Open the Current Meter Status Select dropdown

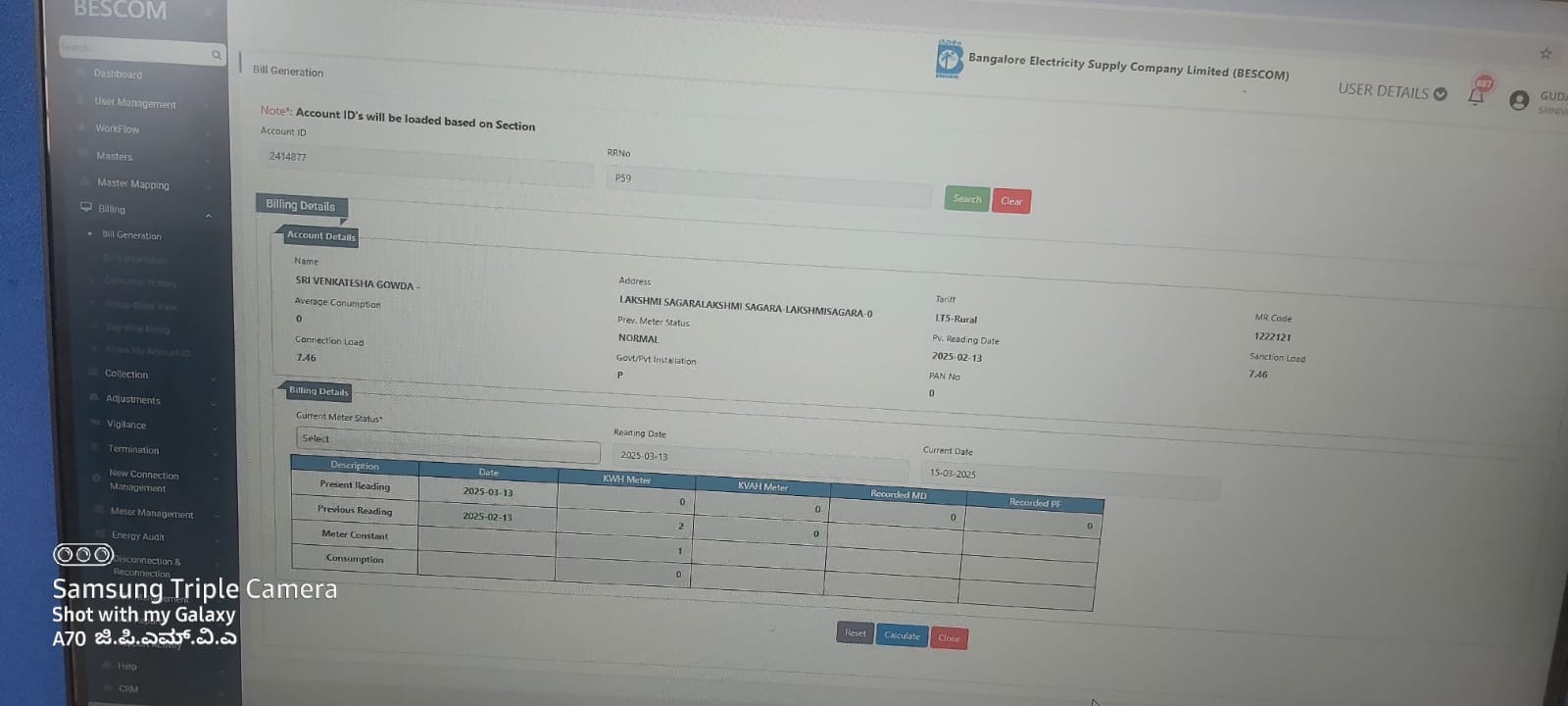[x=448, y=444]
